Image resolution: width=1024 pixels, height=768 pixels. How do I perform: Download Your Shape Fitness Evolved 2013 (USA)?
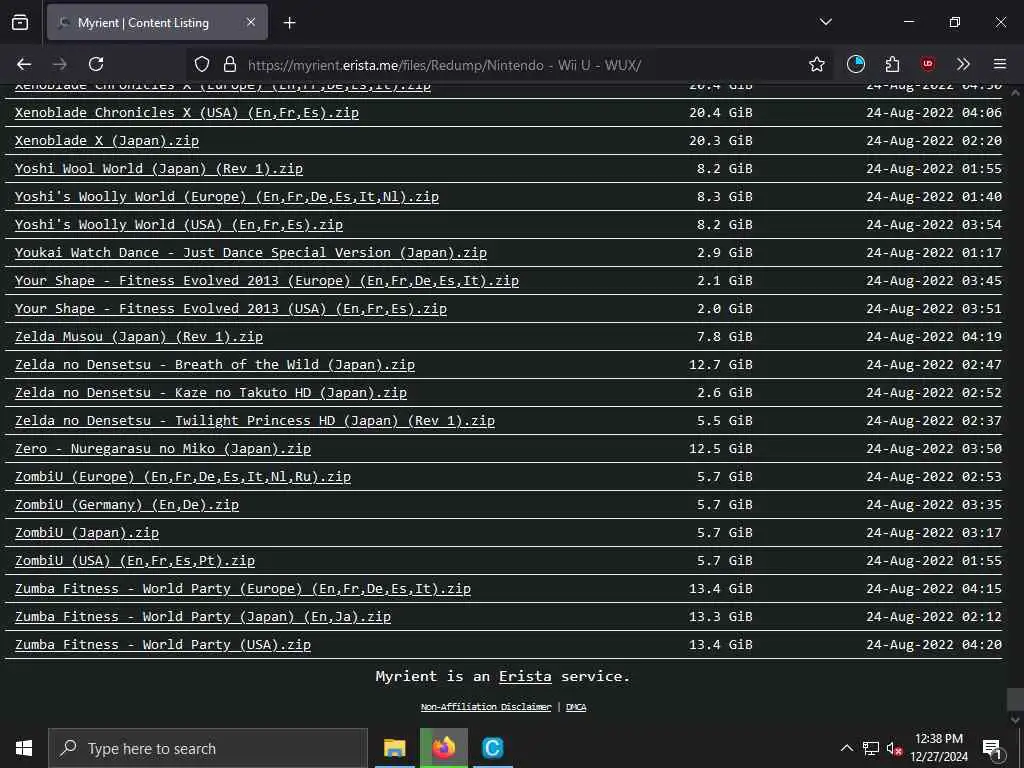coord(231,309)
